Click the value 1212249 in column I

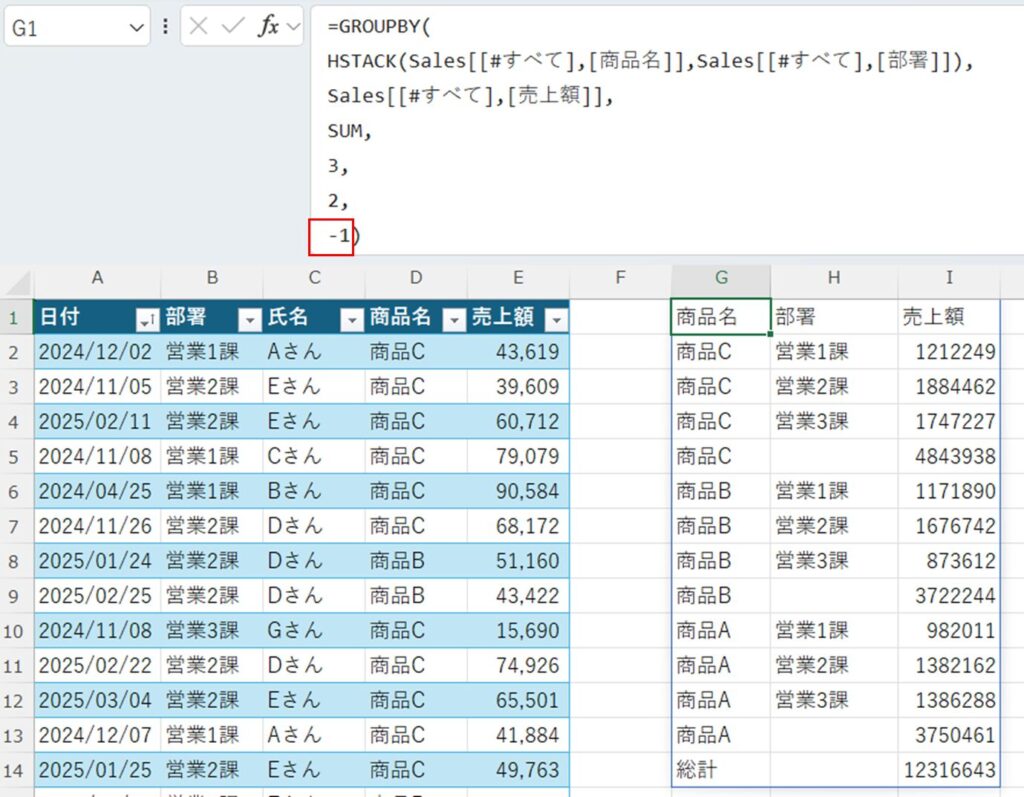point(949,351)
